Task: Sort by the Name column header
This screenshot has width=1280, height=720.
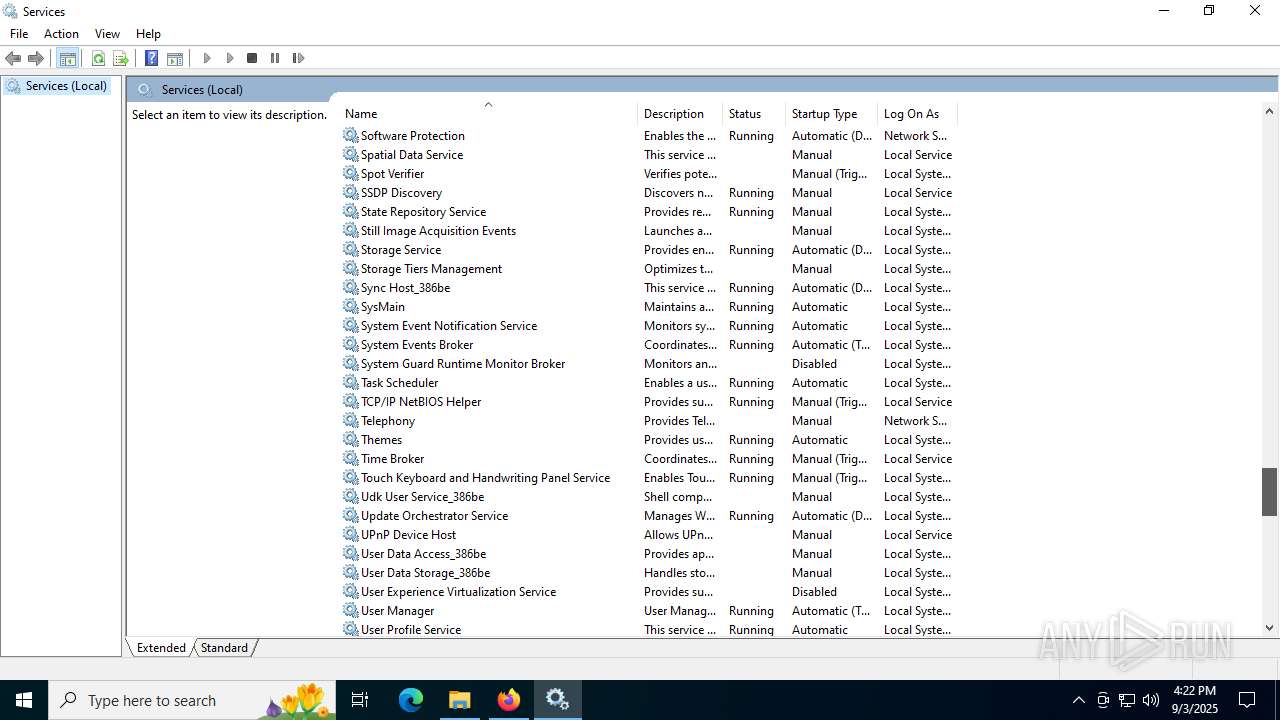Action: (488, 114)
